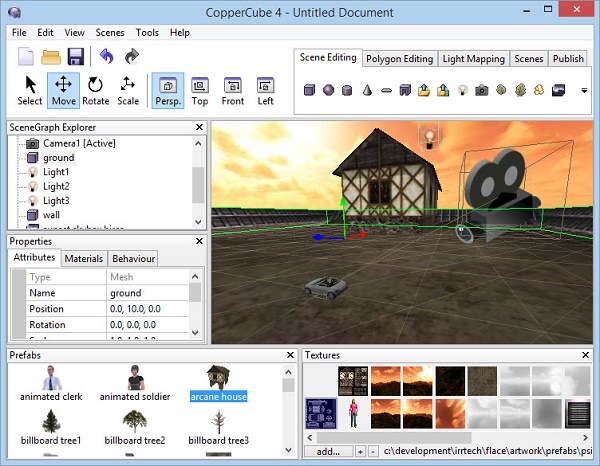The height and width of the screenshot is (466, 600).
Task: Add a cube primitive to the scene
Action: (309, 91)
